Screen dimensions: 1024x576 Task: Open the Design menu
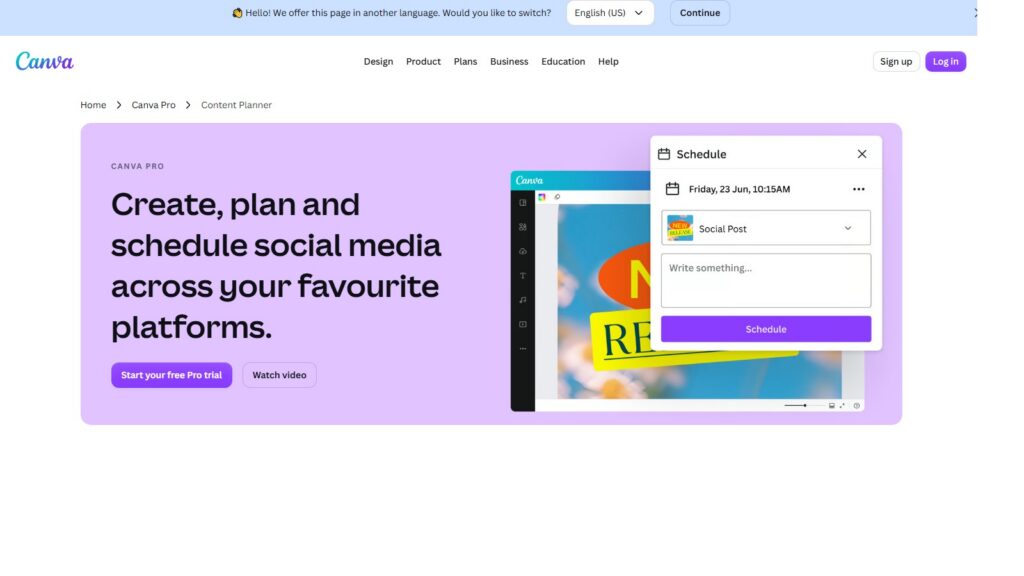tap(378, 61)
